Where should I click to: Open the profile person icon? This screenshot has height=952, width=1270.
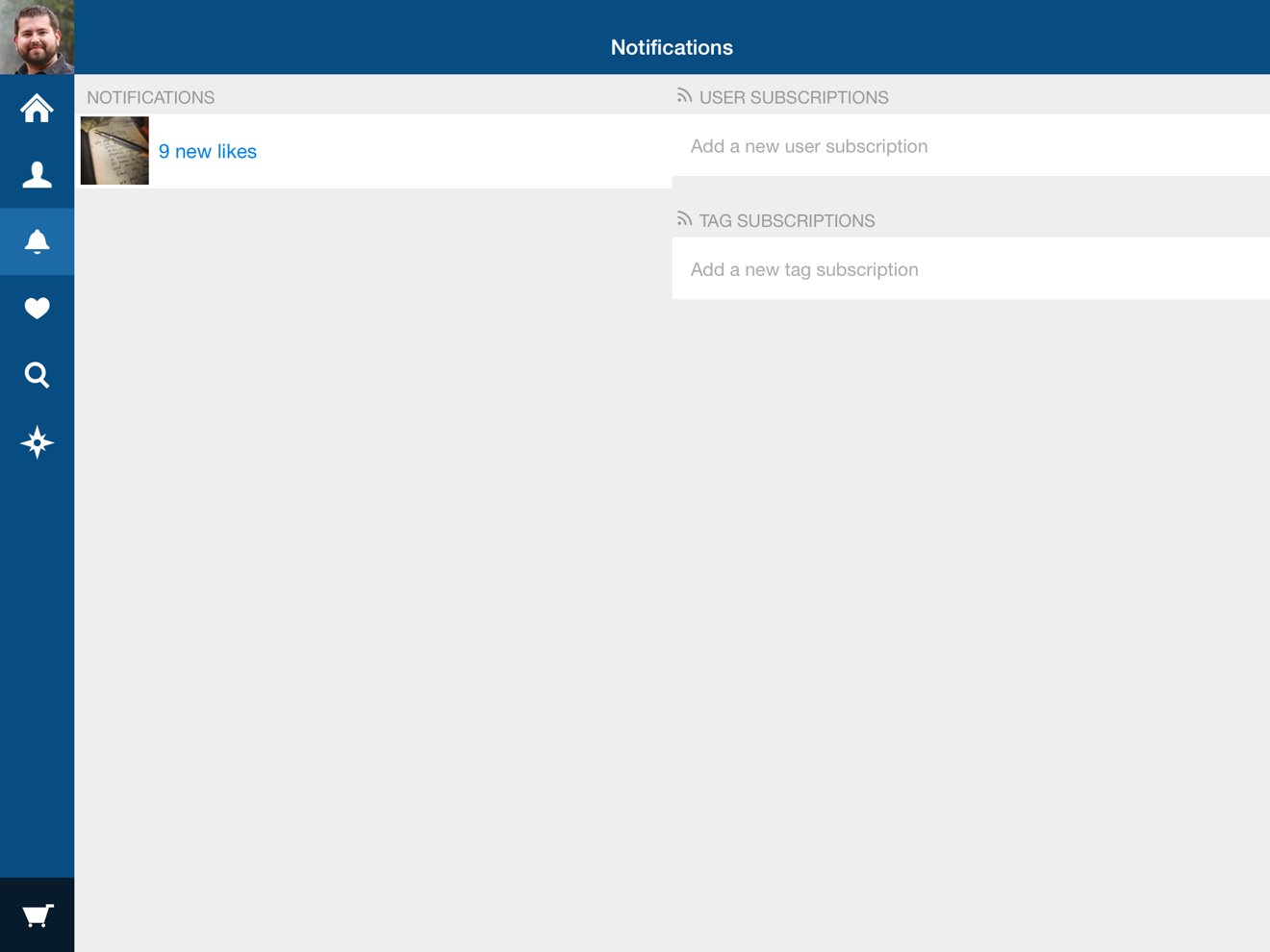click(37, 174)
